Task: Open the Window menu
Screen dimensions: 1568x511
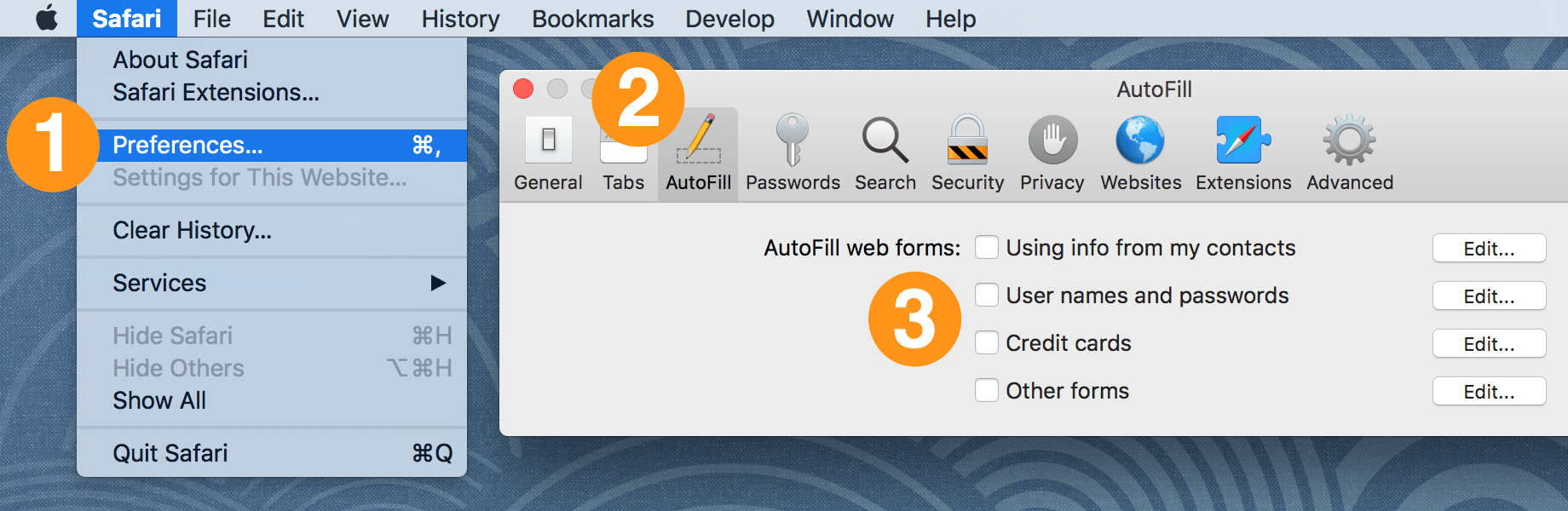Action: [850, 18]
